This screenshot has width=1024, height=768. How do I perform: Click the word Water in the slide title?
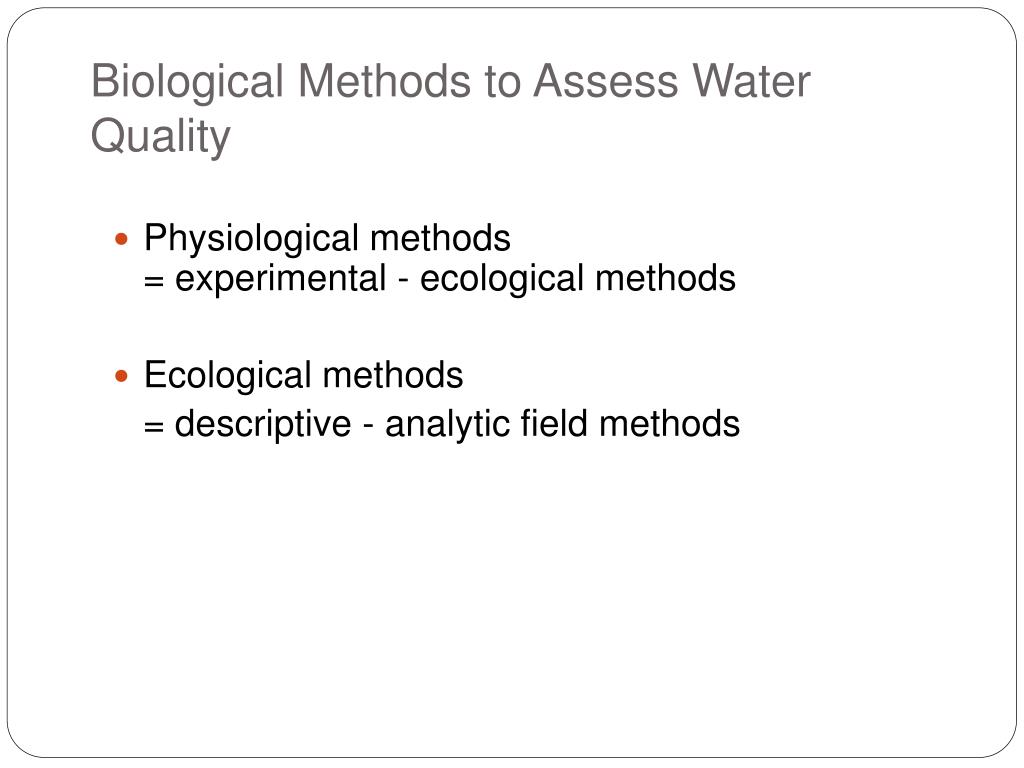[752, 81]
